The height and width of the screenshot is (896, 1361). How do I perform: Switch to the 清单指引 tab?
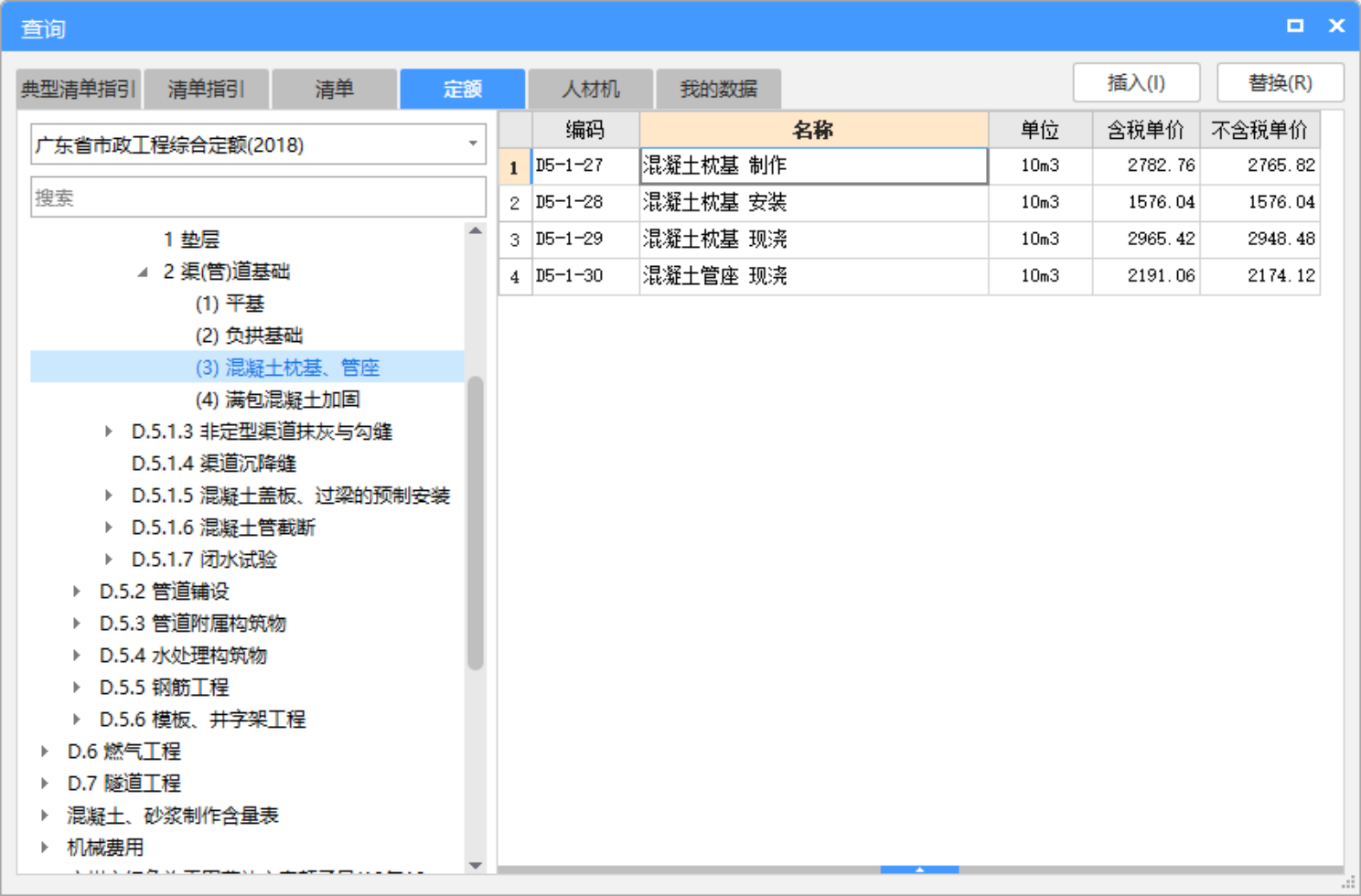(x=207, y=89)
